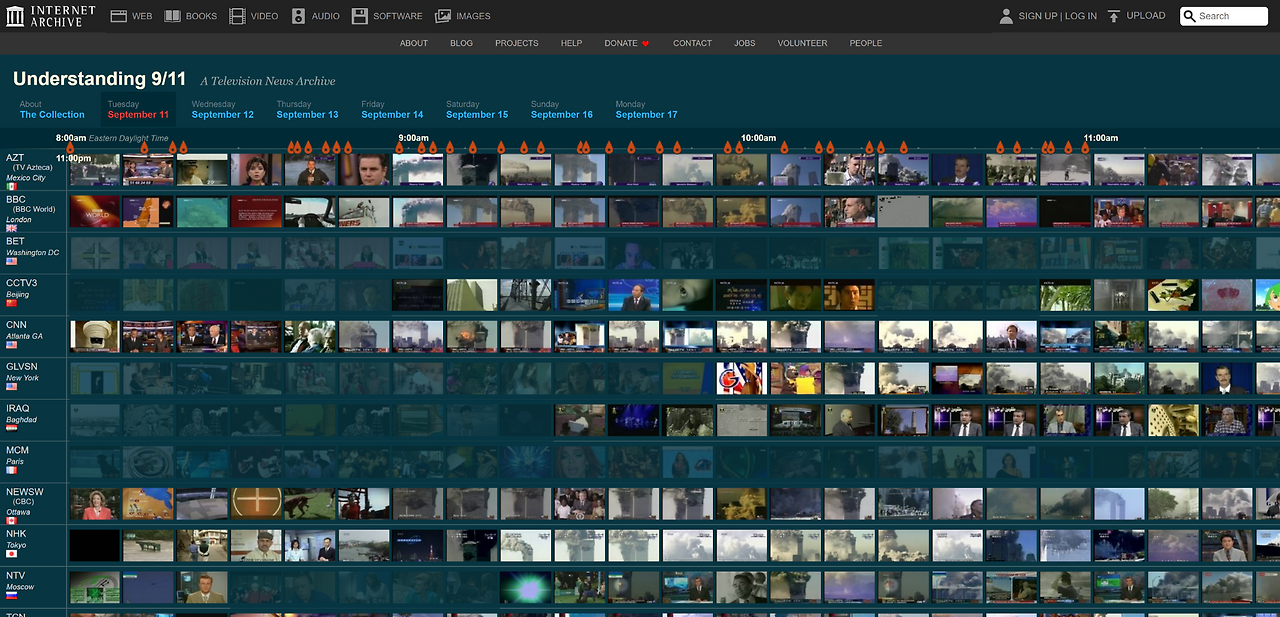Open the first thumbnail in the NTV row

[x=95, y=587]
